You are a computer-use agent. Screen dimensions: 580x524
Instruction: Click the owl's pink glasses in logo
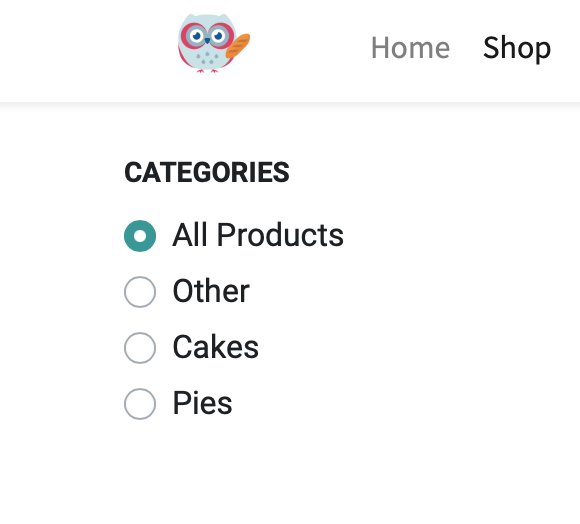207,36
